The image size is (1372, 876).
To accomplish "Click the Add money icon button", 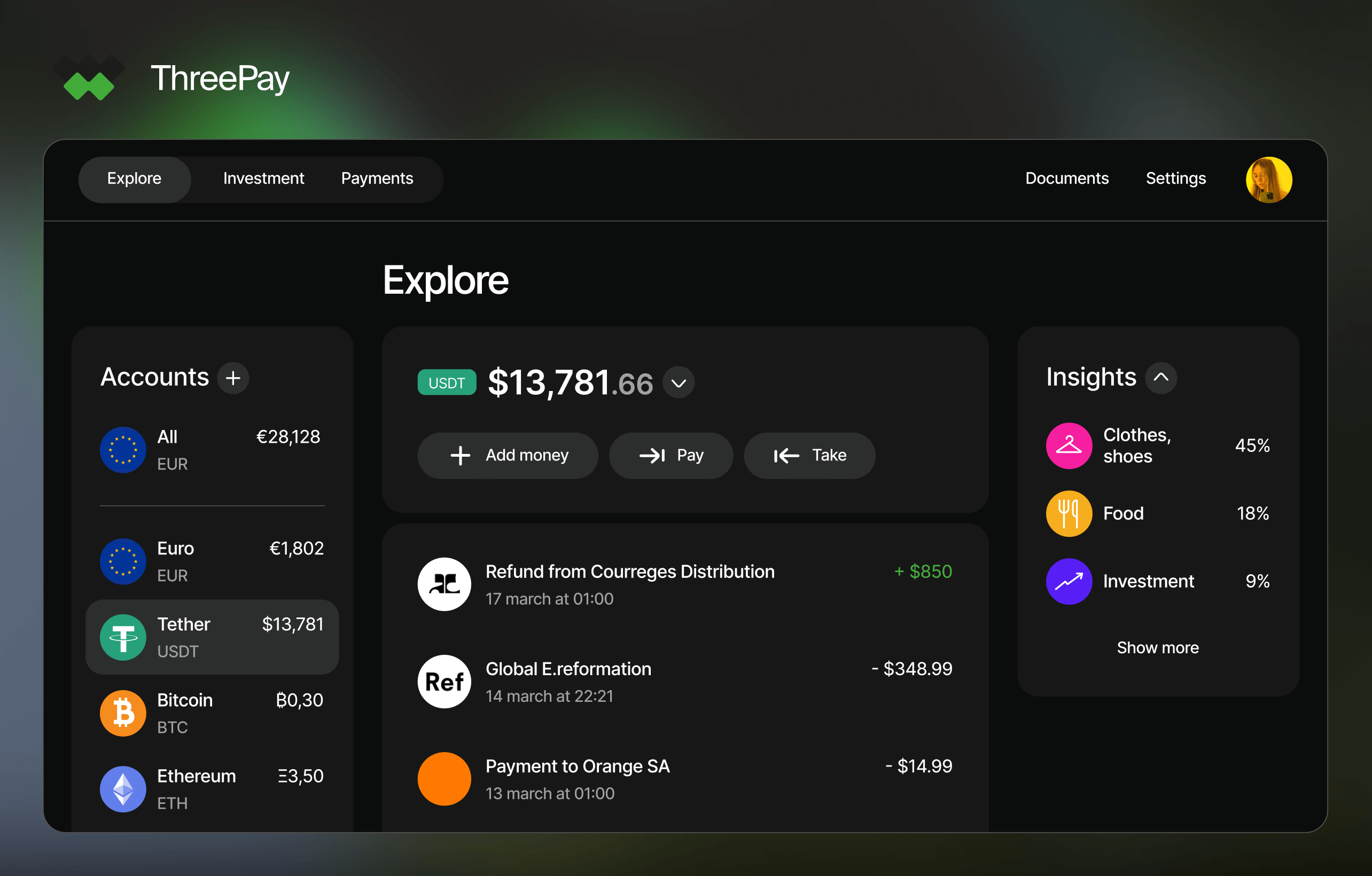I will pyautogui.click(x=459, y=455).
